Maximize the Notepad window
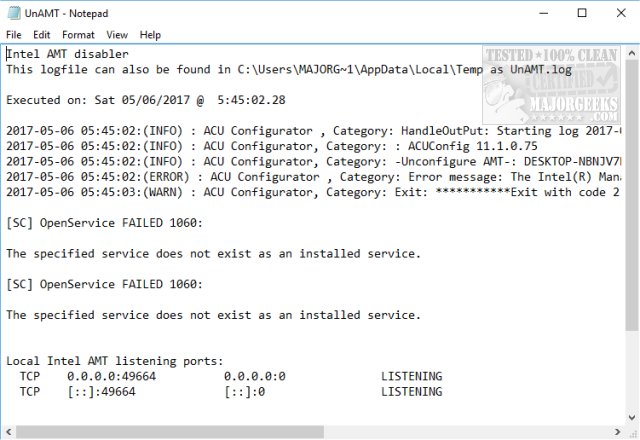The width and height of the screenshot is (640, 440). point(582,13)
